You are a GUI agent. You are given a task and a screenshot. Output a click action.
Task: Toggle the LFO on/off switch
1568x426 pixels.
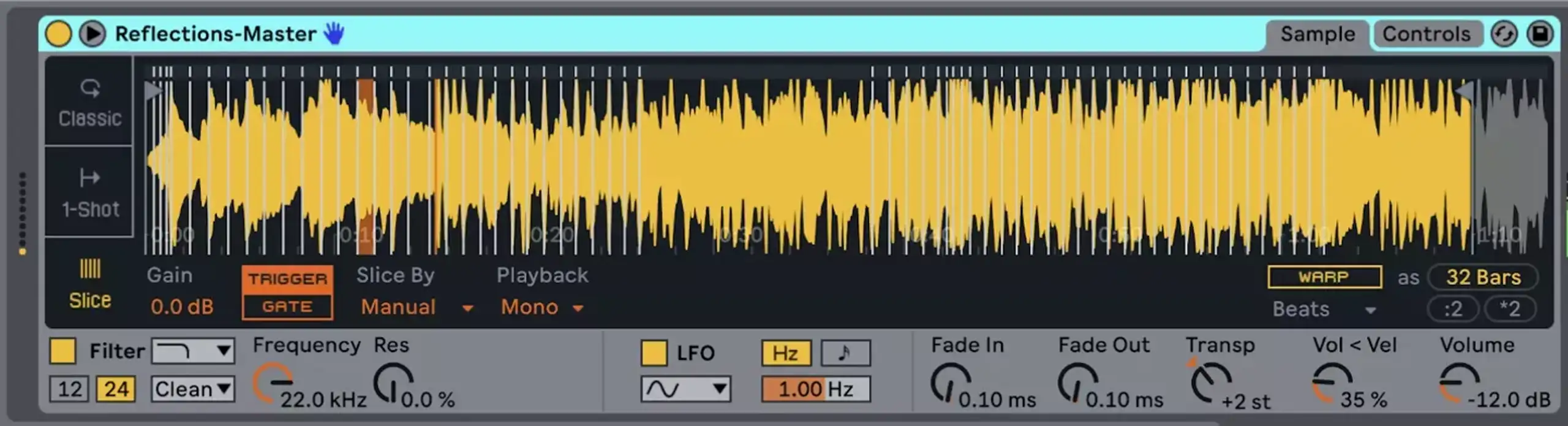coord(654,353)
